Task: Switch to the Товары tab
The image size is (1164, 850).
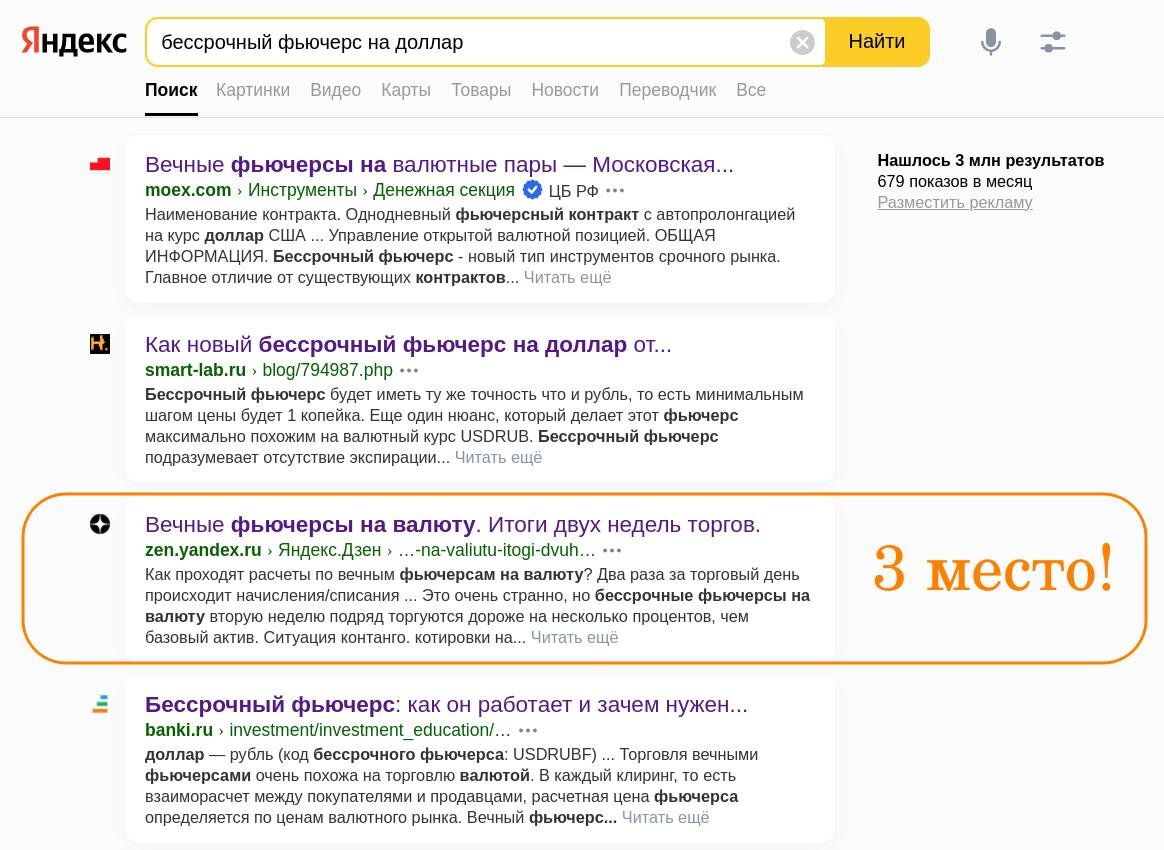Action: (481, 90)
